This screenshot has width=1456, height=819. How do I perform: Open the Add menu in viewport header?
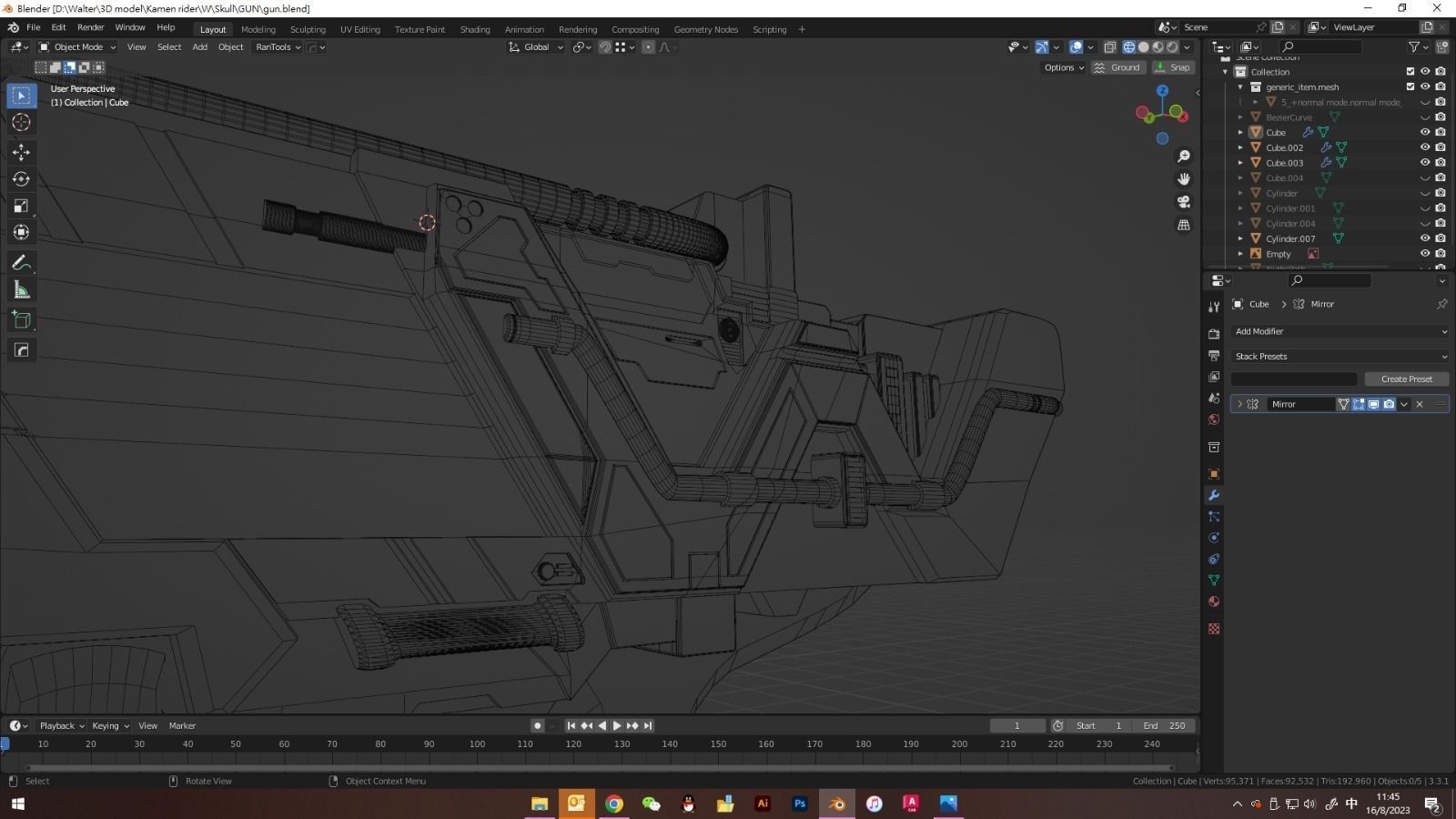199,47
